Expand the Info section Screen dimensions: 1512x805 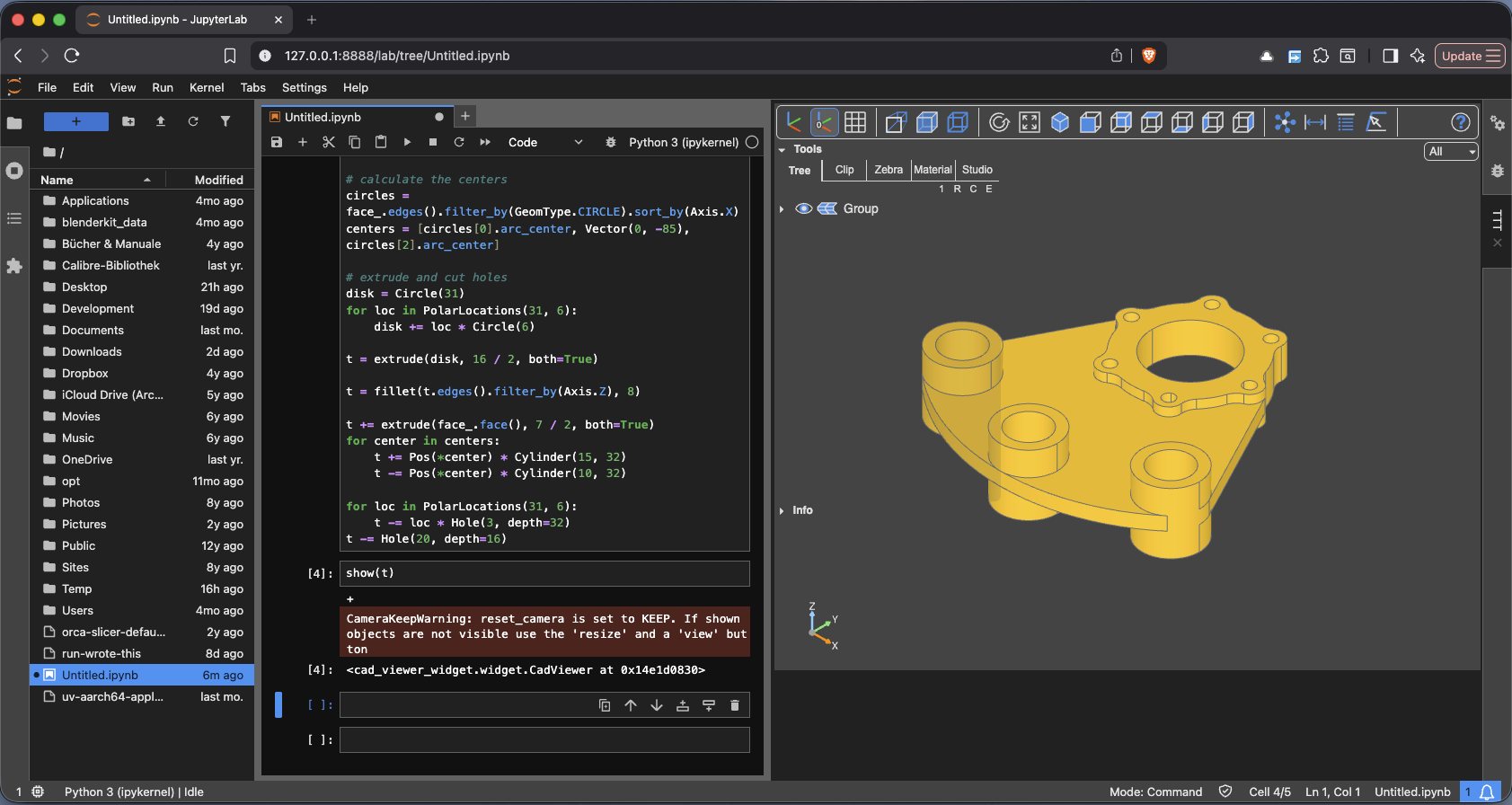782,510
